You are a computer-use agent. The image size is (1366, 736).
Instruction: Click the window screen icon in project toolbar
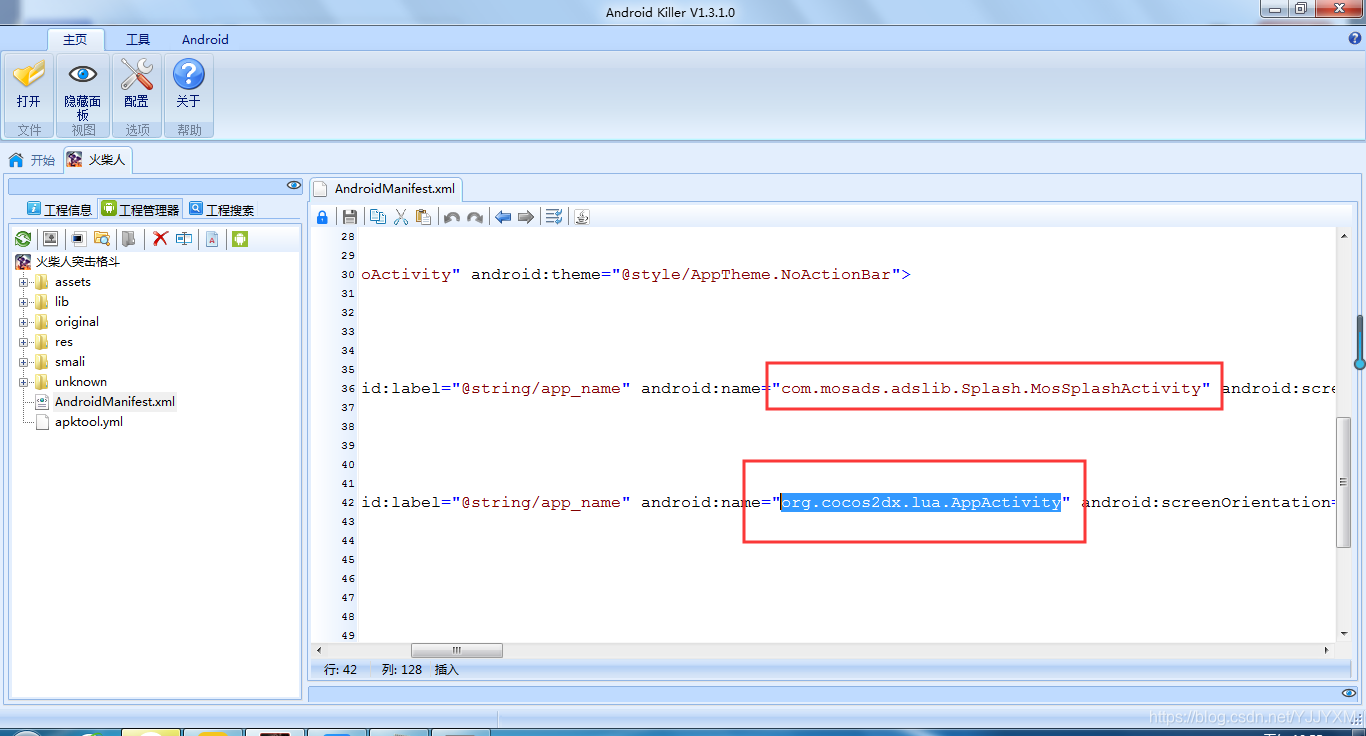click(x=78, y=239)
